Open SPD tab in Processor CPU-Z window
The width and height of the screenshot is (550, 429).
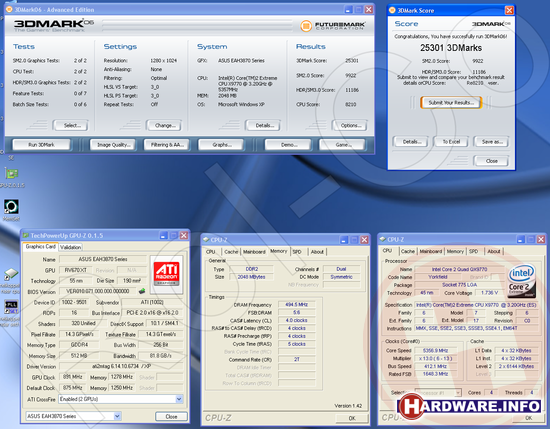(x=474, y=251)
